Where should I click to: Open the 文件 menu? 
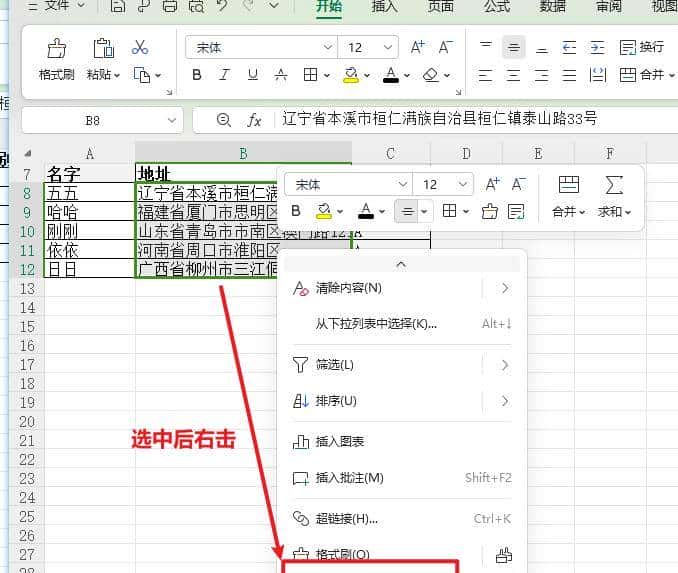(x=55, y=6)
